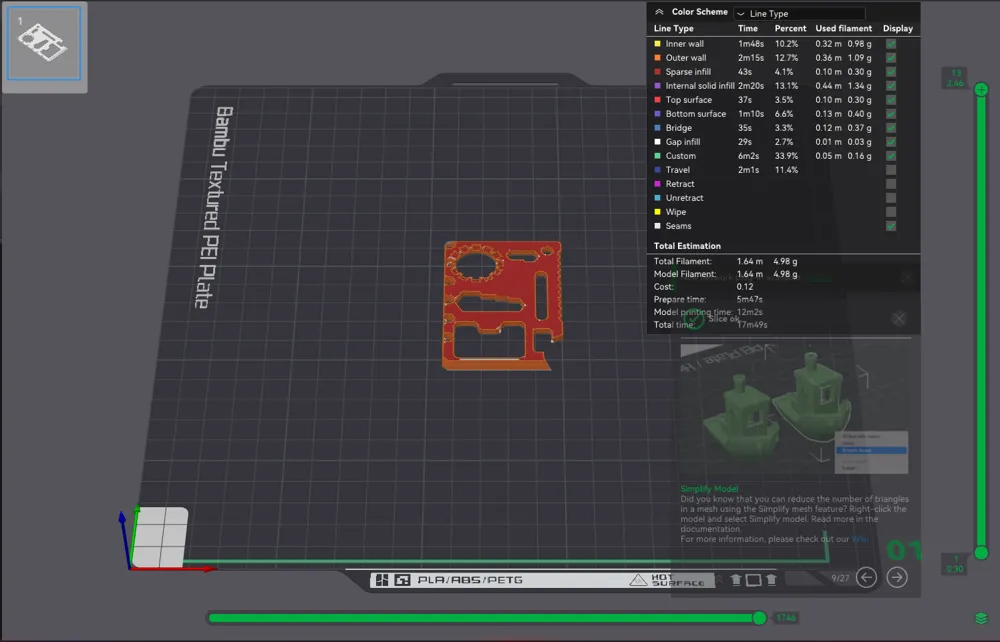The height and width of the screenshot is (642, 1000).
Task: Toggle Internal solid infill display checkbox
Action: pos(891,86)
